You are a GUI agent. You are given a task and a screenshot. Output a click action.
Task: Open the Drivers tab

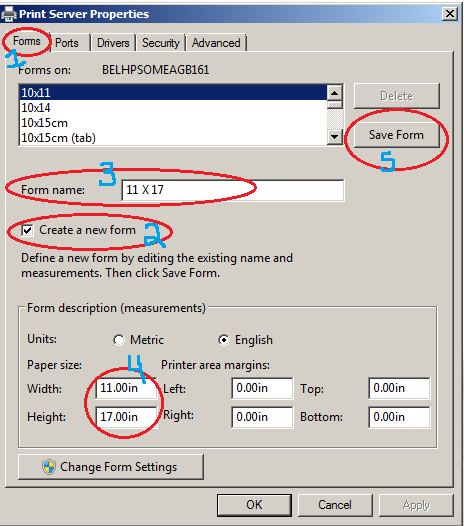(113, 43)
